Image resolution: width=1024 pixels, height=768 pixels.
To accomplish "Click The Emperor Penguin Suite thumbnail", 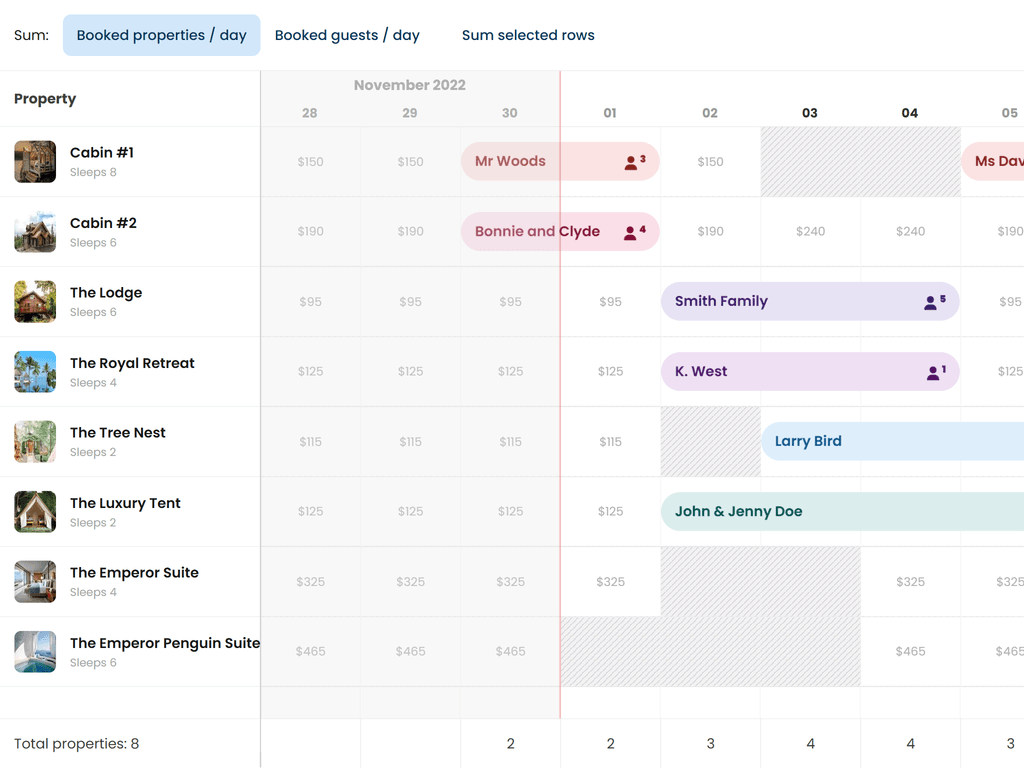I will (35, 652).
